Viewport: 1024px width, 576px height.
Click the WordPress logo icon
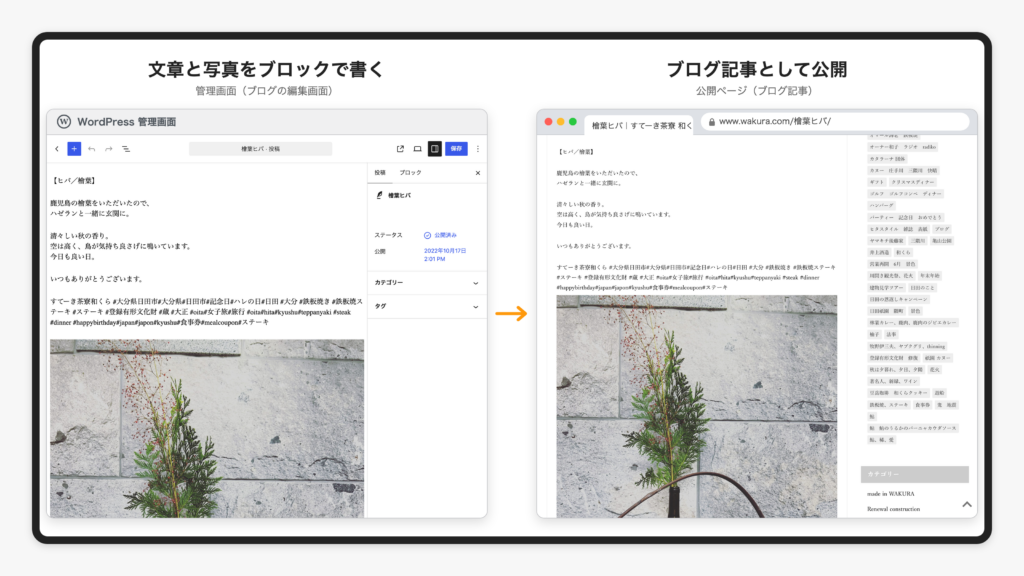pyautogui.click(x=63, y=121)
